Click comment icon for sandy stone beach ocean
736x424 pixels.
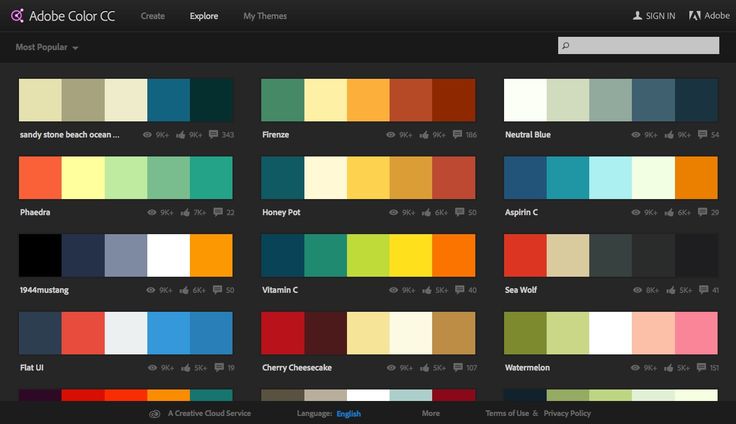pyautogui.click(x=214, y=134)
